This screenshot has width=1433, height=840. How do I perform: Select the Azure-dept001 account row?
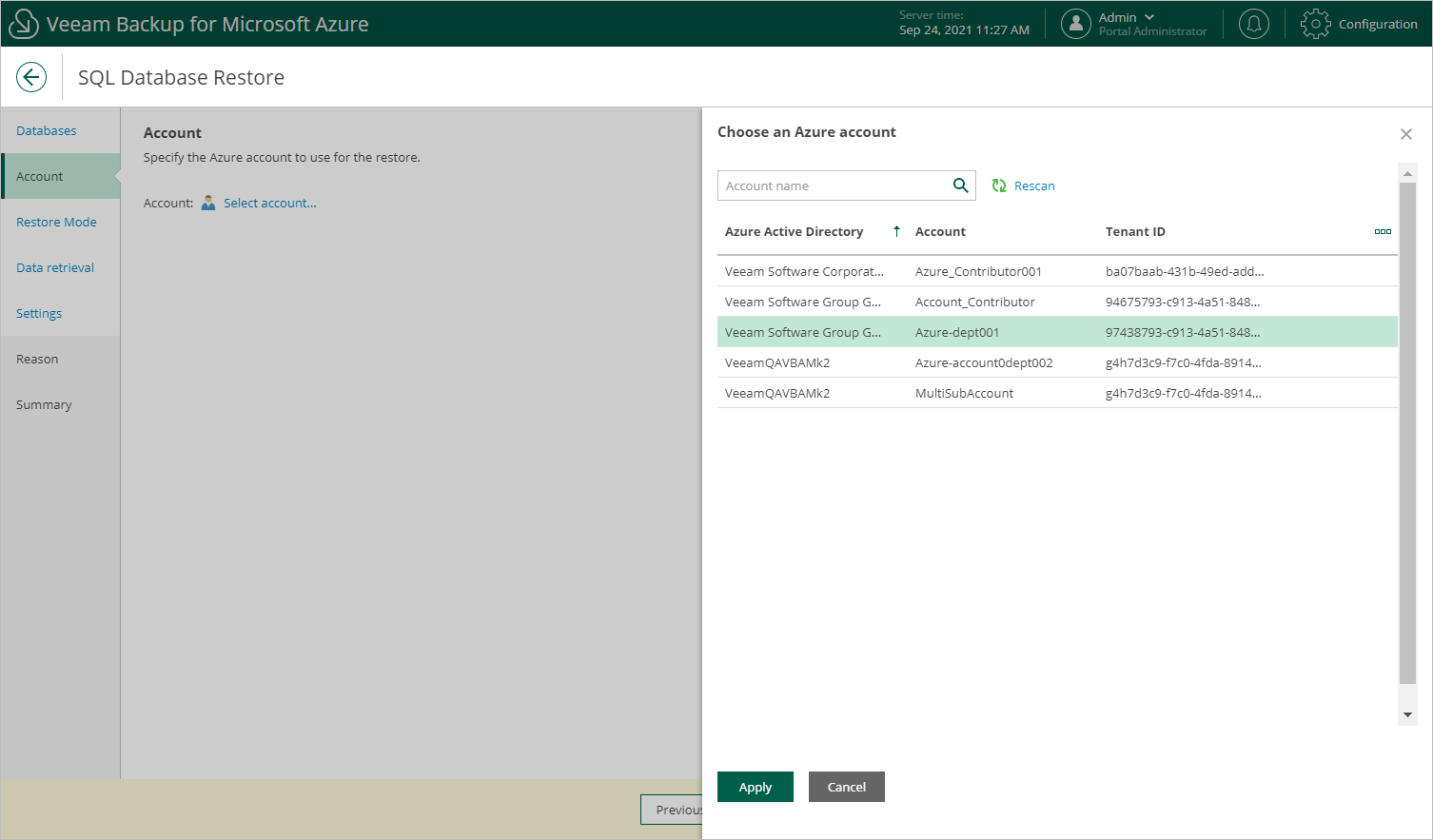[x=1057, y=332]
